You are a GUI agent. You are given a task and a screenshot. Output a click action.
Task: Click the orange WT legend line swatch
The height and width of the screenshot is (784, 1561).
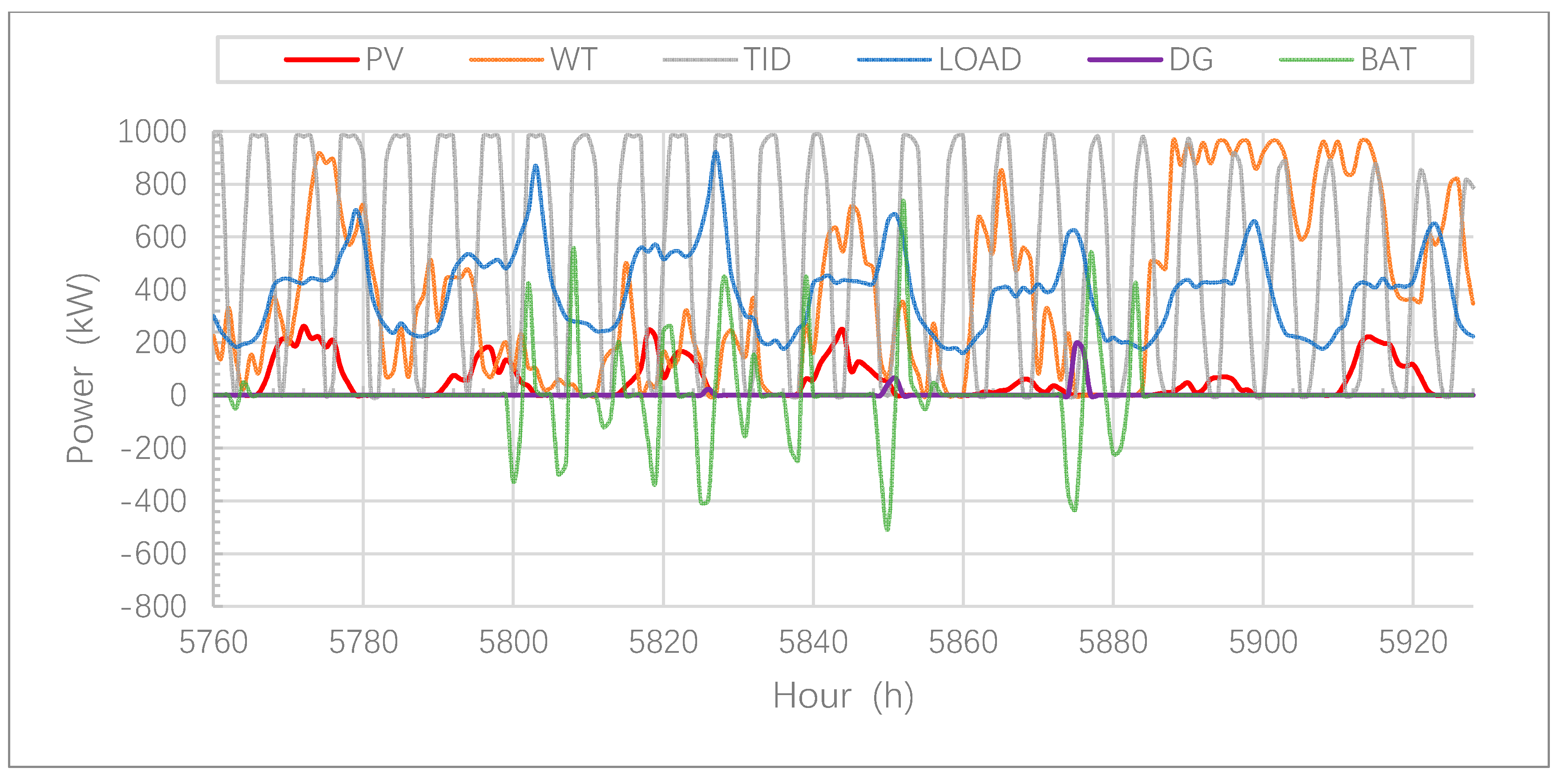tap(507, 60)
